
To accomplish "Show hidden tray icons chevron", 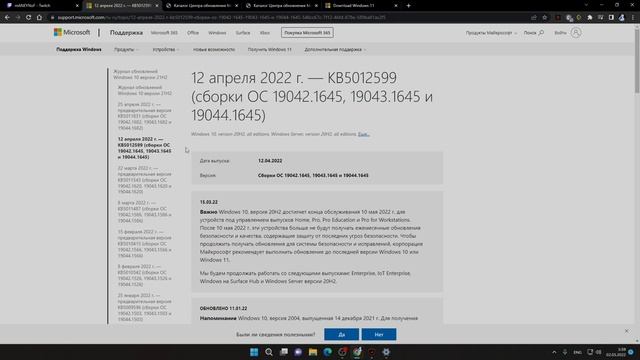I will (x=554, y=352).
